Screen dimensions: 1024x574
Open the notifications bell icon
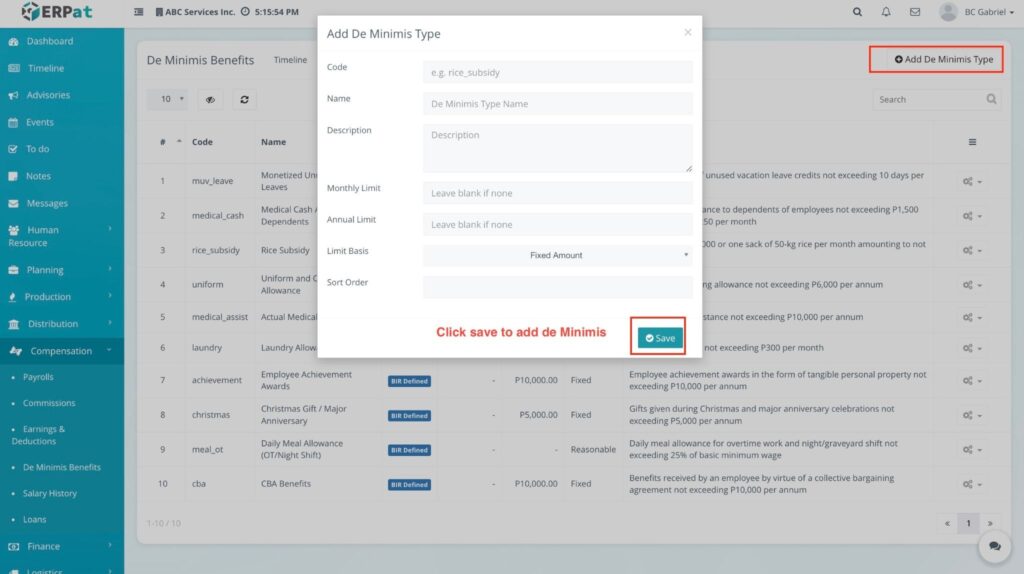click(886, 12)
